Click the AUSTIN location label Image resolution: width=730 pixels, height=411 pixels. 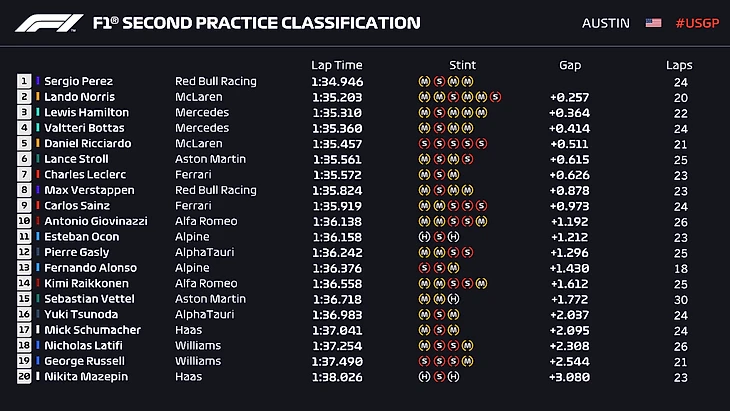click(x=607, y=22)
